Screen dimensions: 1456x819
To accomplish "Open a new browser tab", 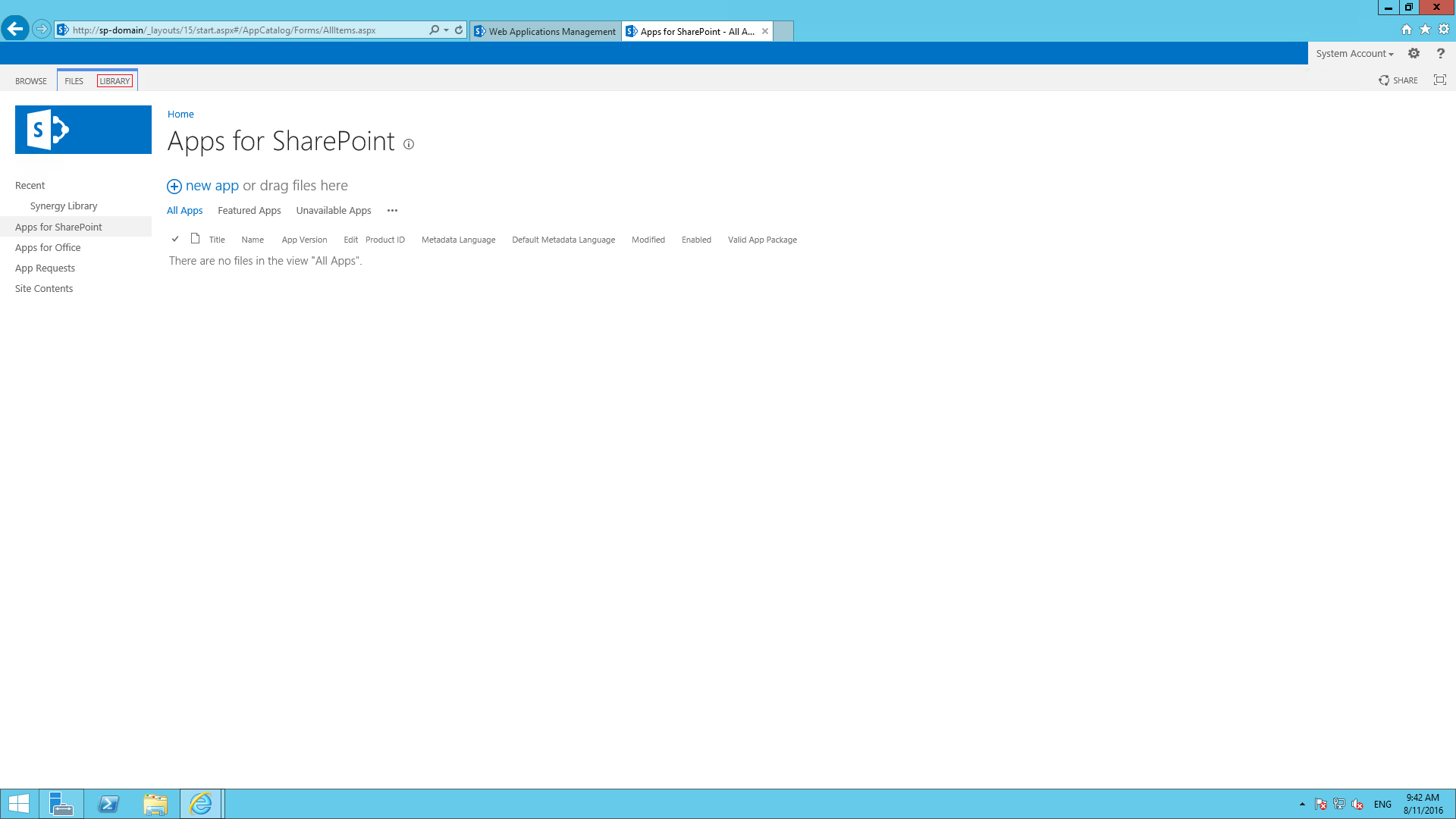I will [x=783, y=31].
